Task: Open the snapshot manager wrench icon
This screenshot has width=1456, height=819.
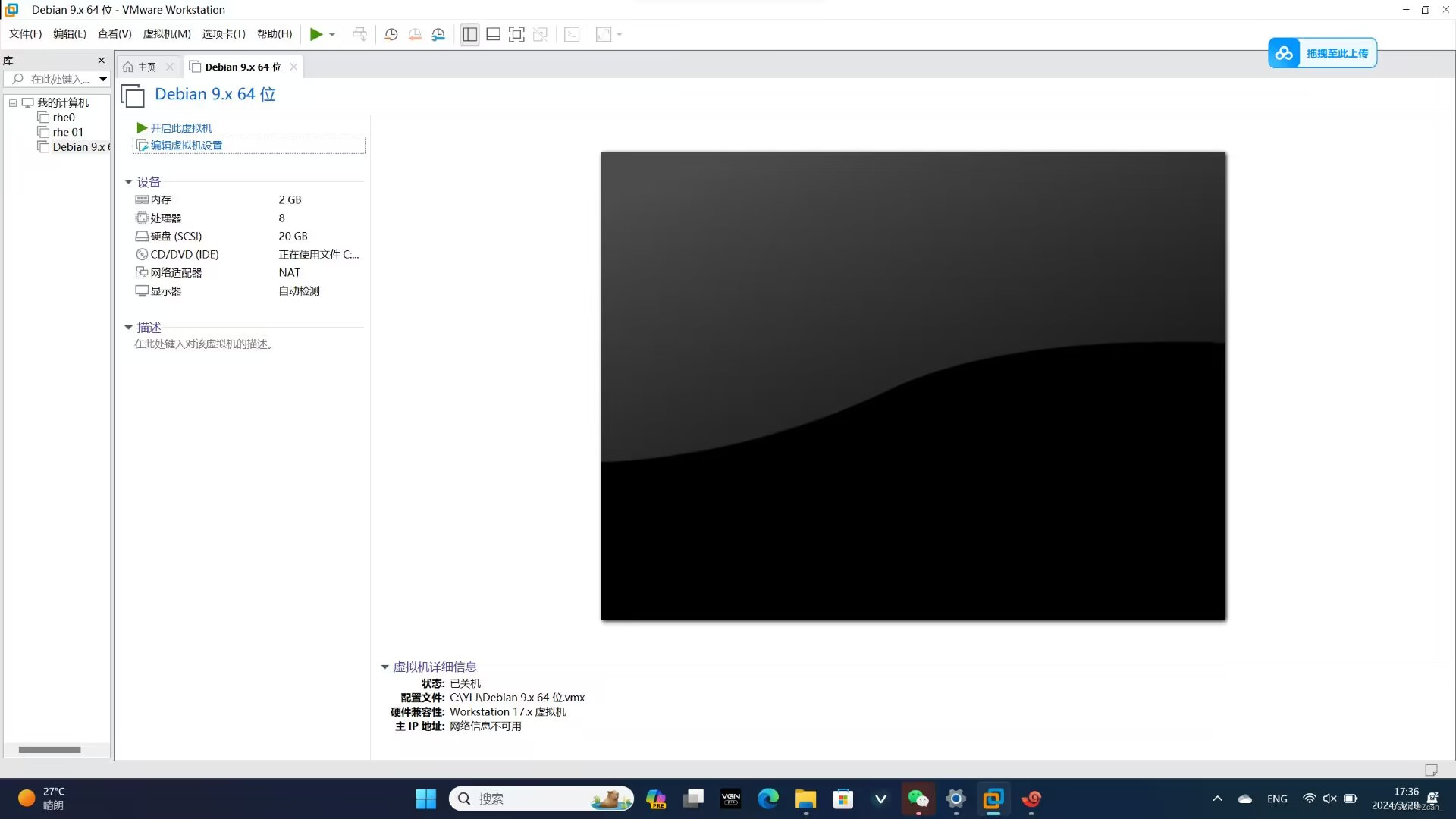Action: 438,34
